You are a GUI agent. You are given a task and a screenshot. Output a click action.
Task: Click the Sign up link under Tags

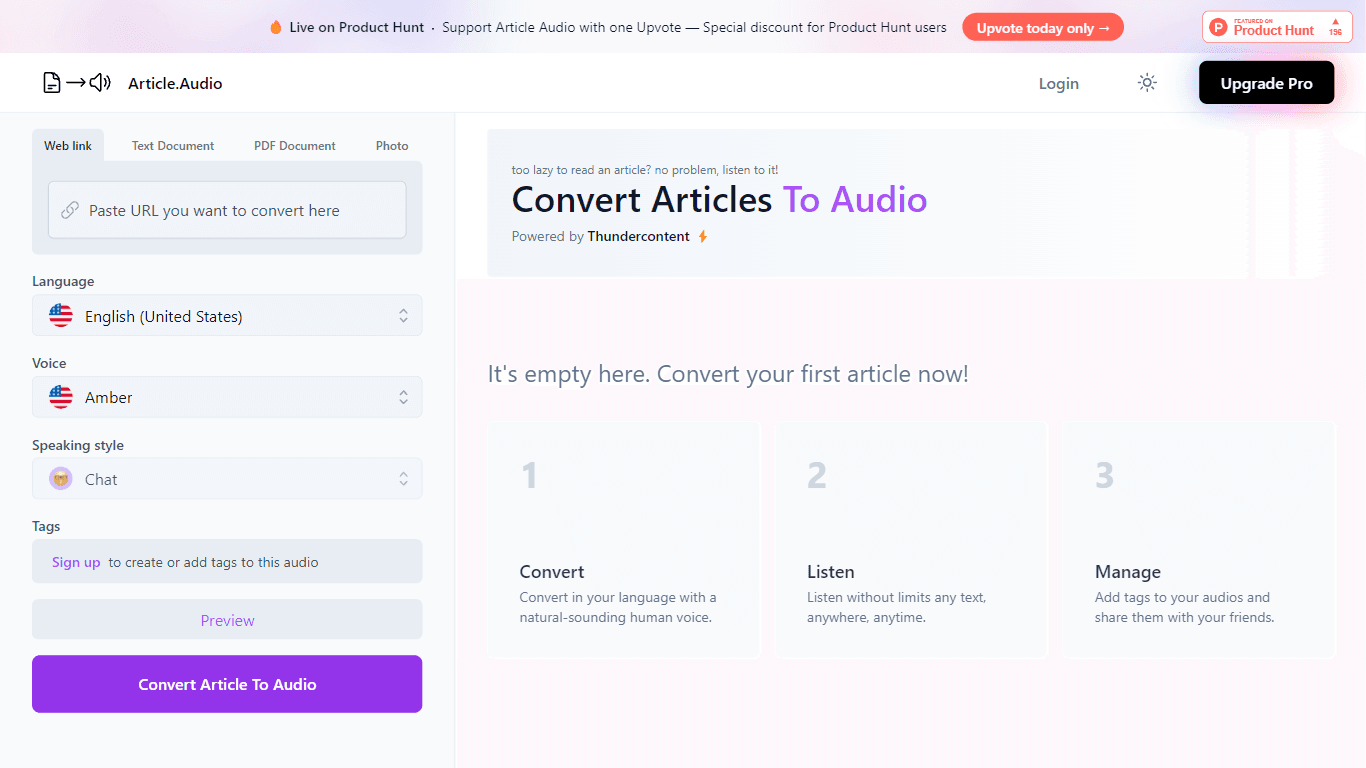(x=76, y=562)
